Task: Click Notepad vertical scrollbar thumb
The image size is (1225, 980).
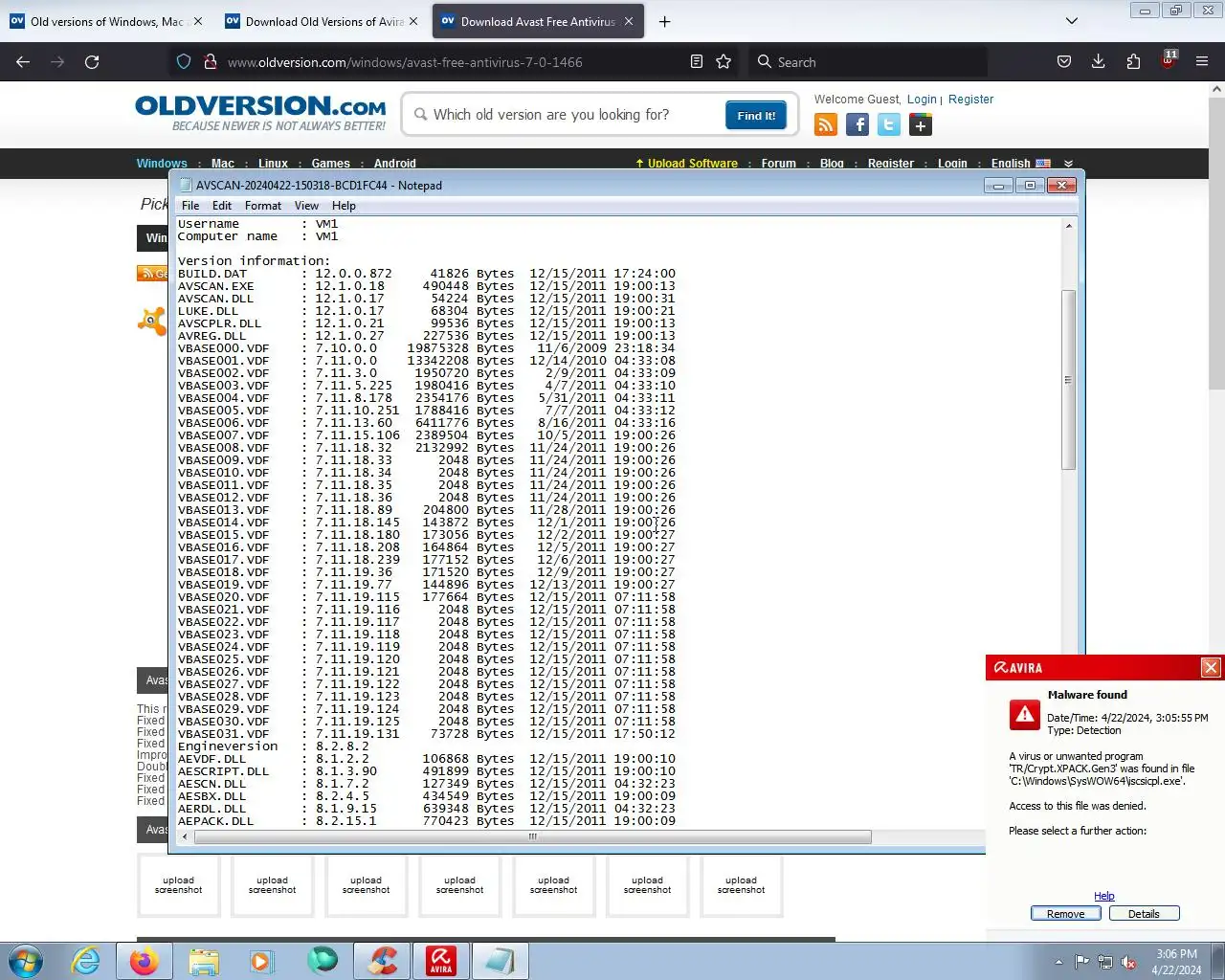Action: tap(1068, 380)
